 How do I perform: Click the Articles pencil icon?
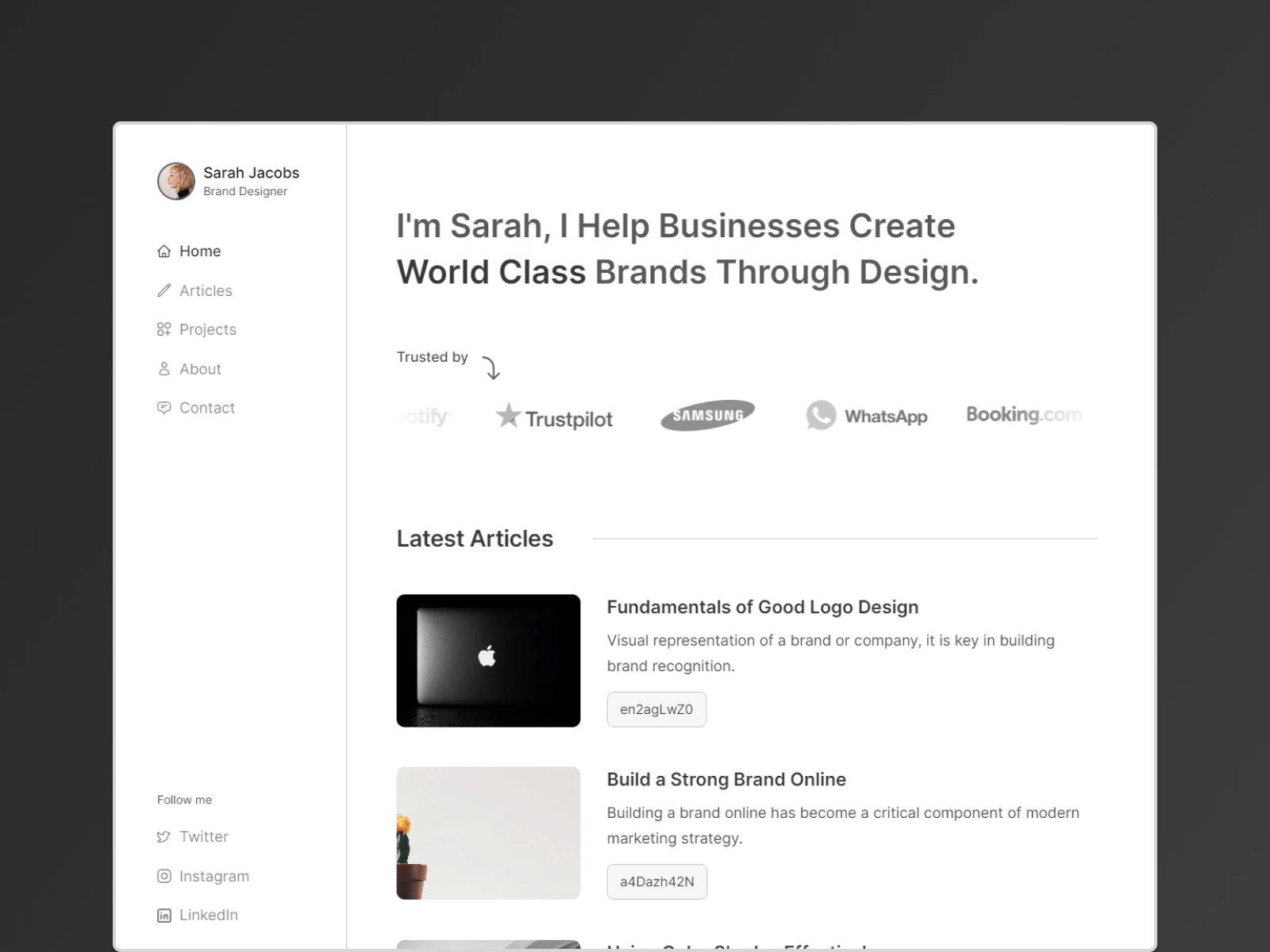[164, 290]
